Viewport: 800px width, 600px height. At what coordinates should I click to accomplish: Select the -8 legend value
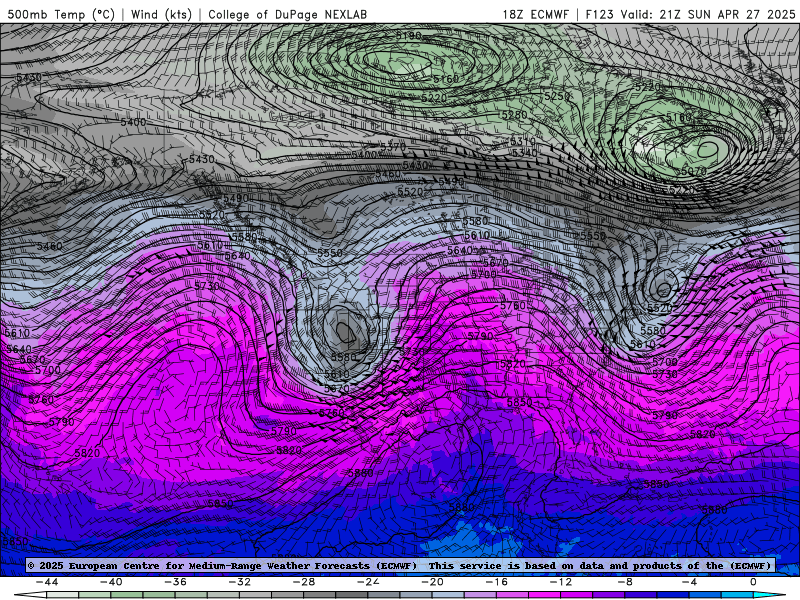(625, 582)
